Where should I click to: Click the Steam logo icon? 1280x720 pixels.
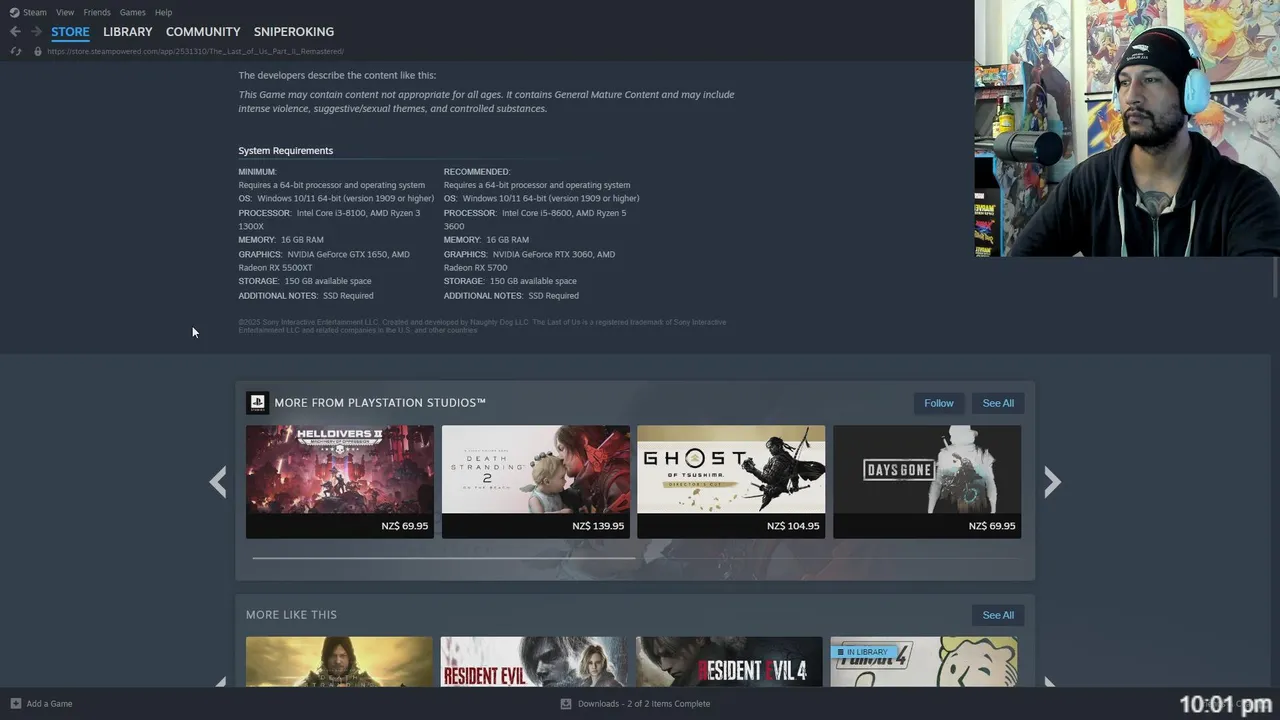point(14,12)
